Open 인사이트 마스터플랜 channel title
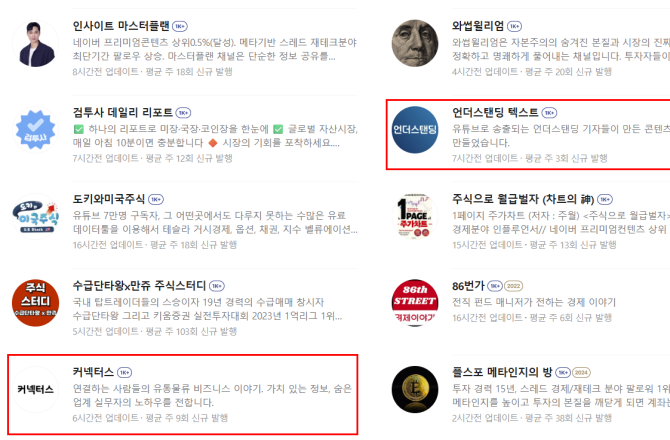Image resolution: width=670 pixels, height=440 pixels. click(x=121, y=26)
